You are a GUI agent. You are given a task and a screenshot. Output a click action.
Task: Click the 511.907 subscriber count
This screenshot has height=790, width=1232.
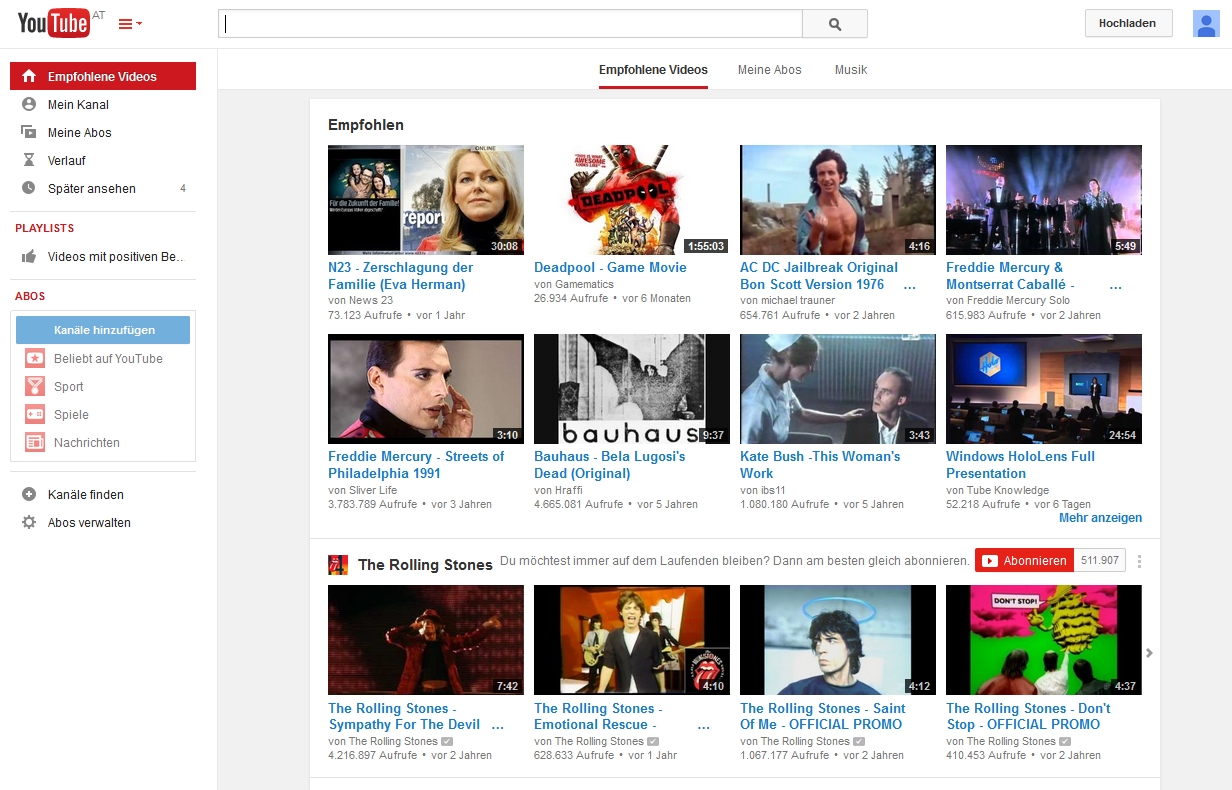(1100, 561)
